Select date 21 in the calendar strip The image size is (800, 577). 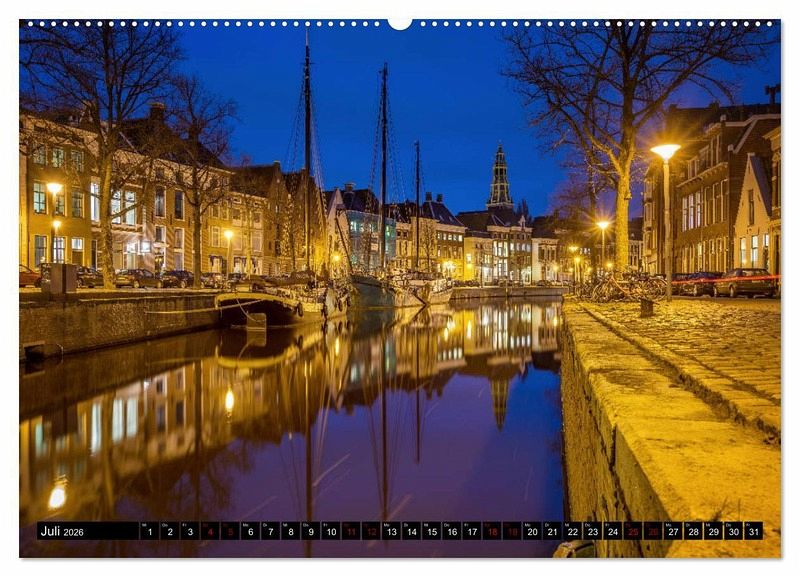tap(553, 531)
